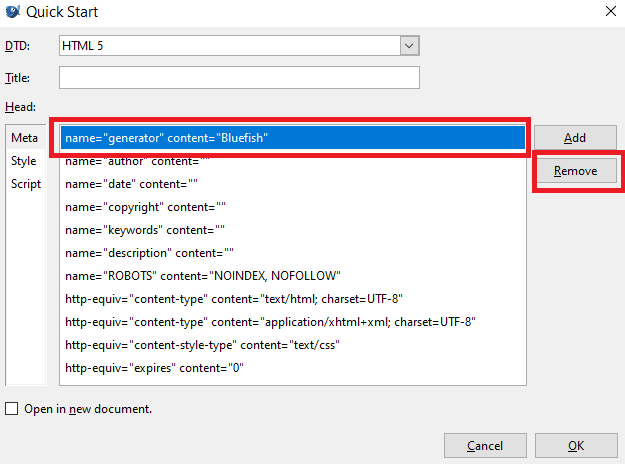
Task: Click the Add button
Action: 575,138
